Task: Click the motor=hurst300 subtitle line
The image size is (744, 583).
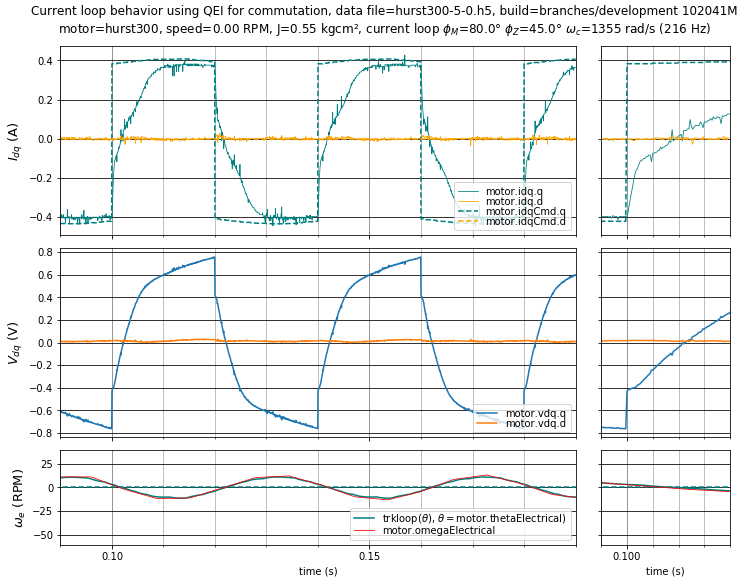Action: (x=383, y=28)
